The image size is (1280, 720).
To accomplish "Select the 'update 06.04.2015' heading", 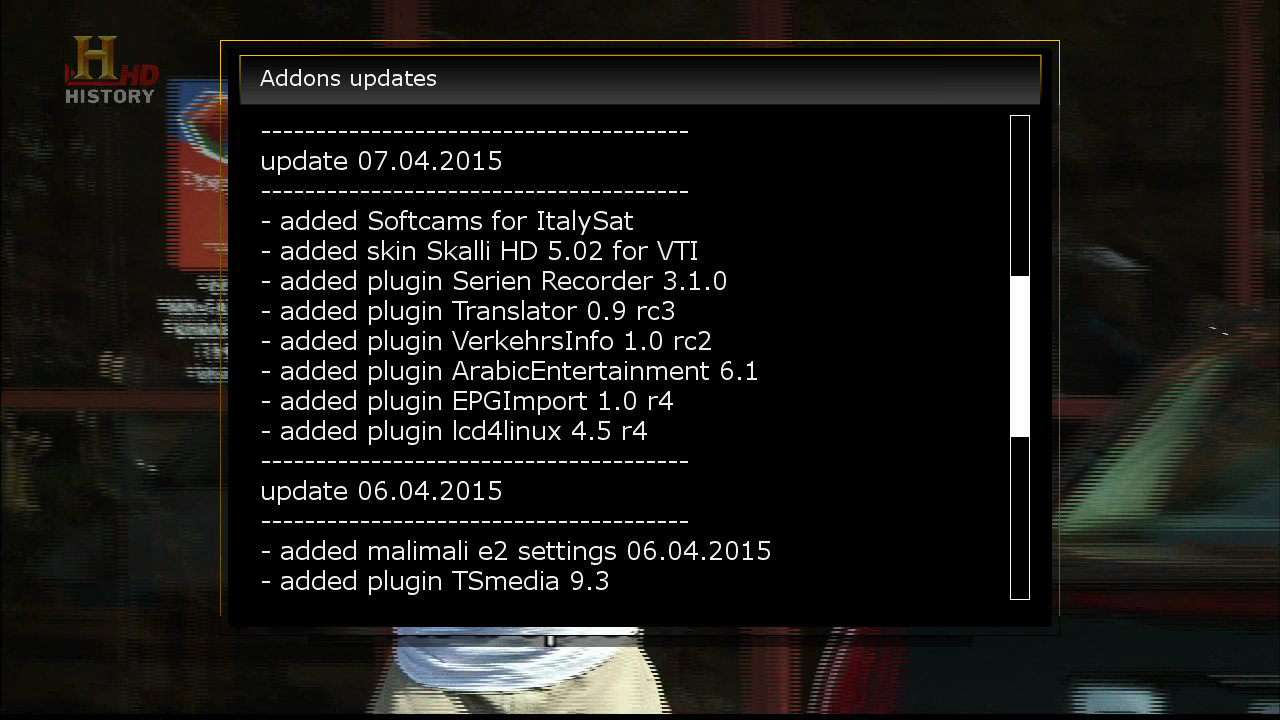I will point(381,491).
